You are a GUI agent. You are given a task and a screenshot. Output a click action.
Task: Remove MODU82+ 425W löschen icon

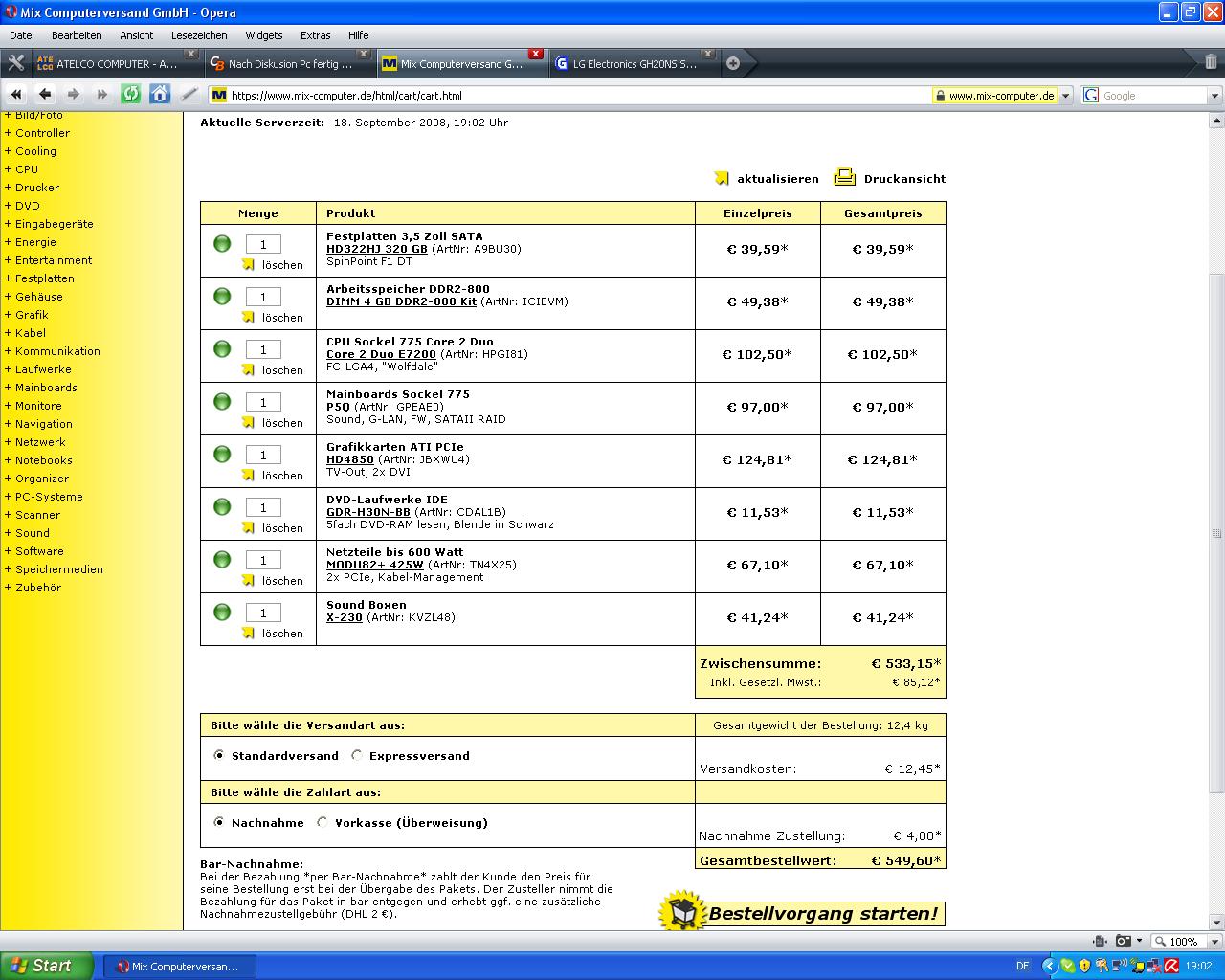[x=249, y=580]
